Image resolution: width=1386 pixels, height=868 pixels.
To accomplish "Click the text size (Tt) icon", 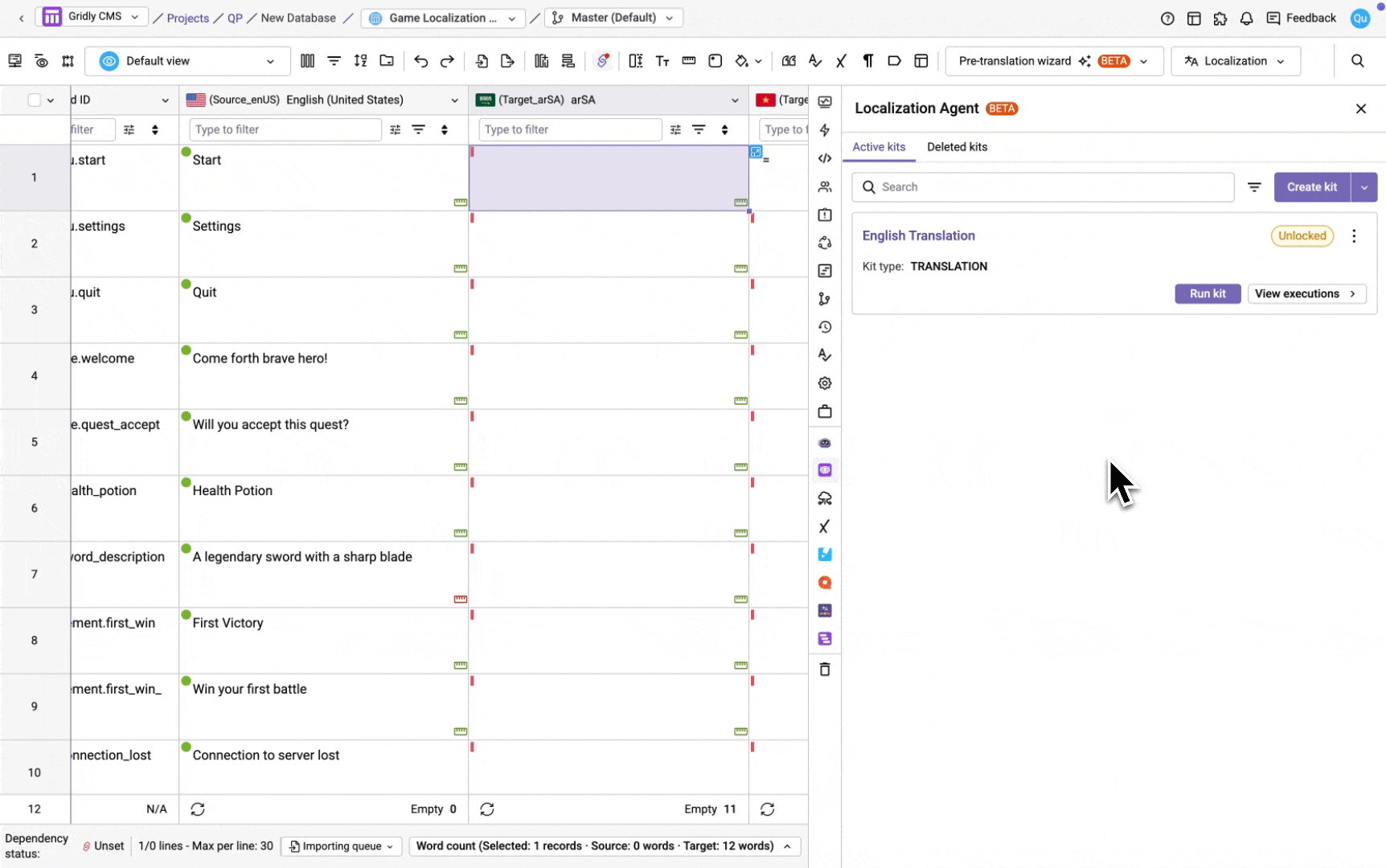I will (662, 61).
